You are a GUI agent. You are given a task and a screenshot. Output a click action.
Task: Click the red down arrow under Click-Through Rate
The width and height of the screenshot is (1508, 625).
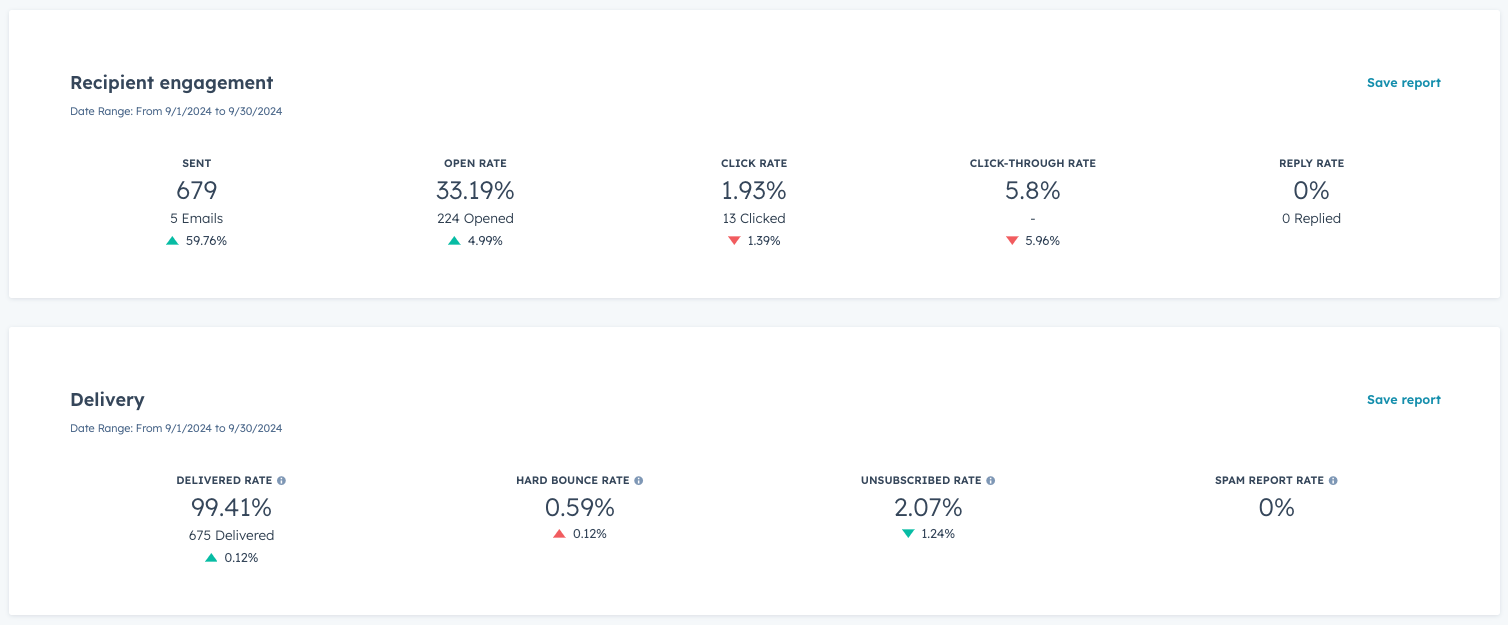(1012, 241)
